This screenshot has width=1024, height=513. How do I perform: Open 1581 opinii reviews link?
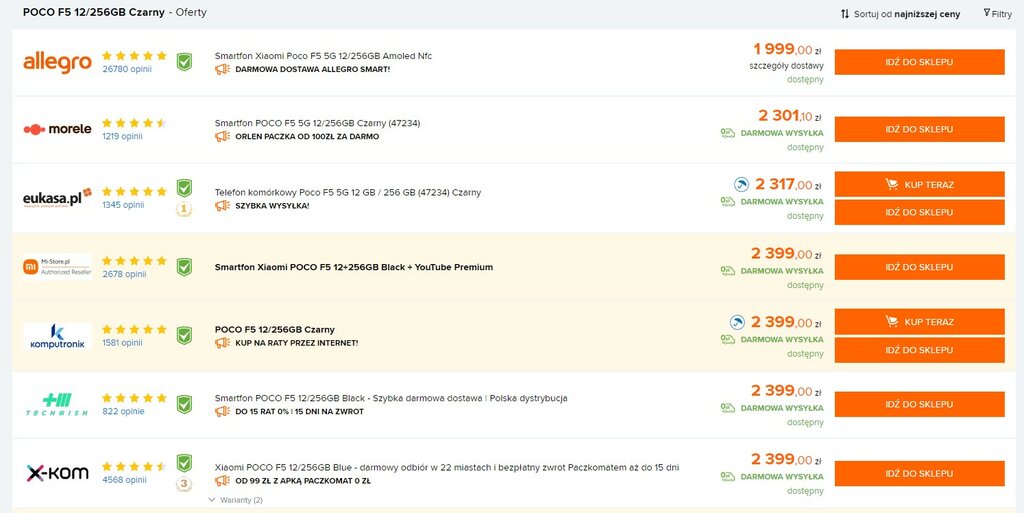[x=122, y=343]
